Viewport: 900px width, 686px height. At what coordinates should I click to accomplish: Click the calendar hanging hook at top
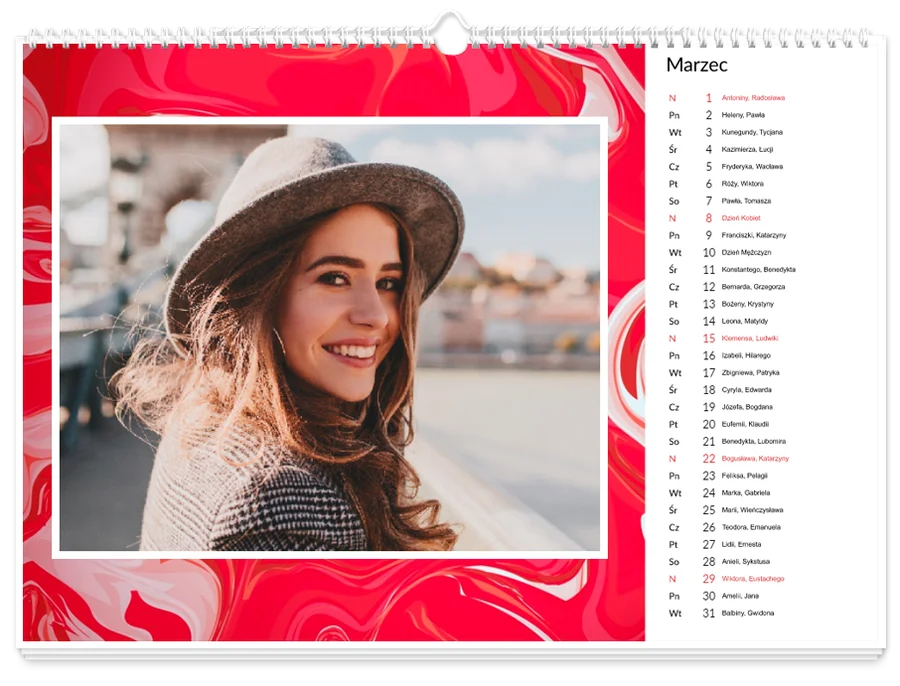(450, 32)
